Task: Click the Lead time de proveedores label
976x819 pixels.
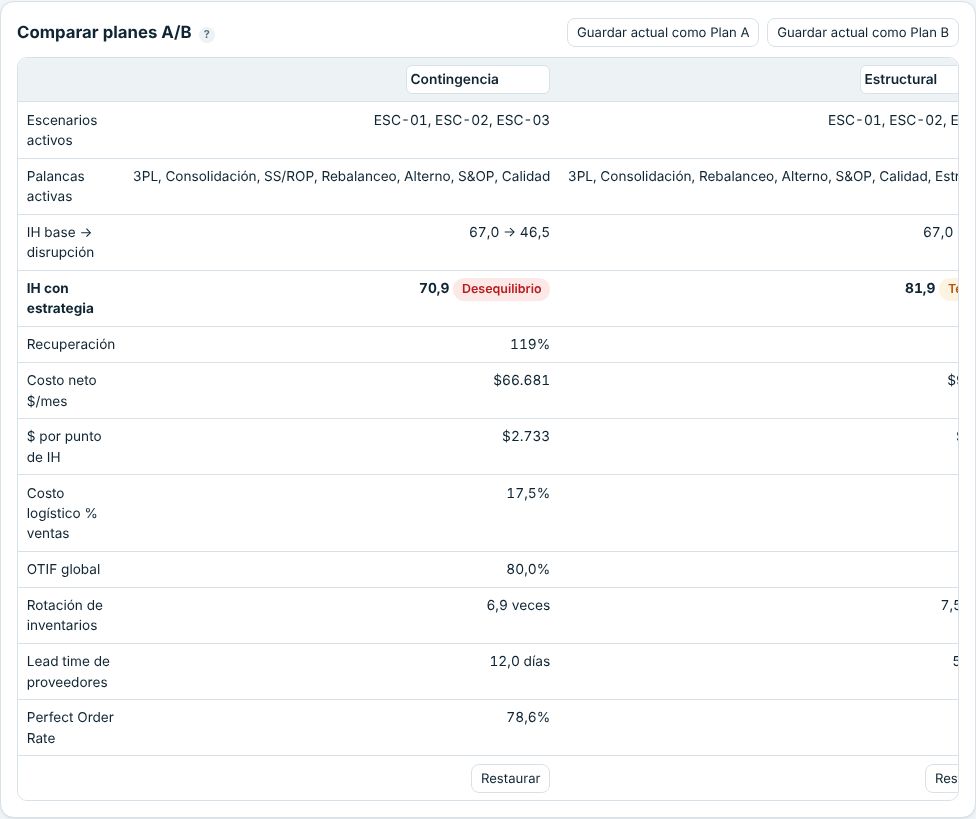Action: pos(68,672)
